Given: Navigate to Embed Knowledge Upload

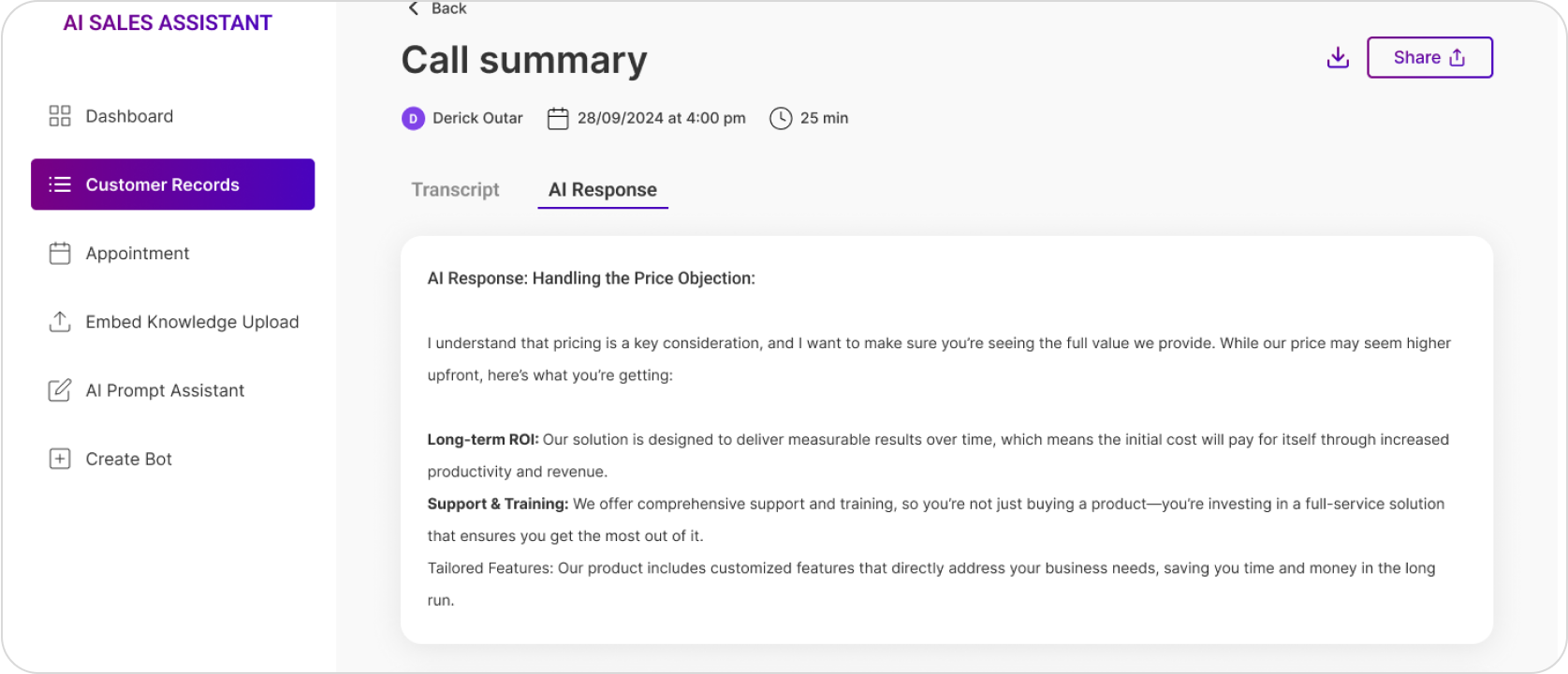Looking at the screenshot, I should [x=192, y=322].
